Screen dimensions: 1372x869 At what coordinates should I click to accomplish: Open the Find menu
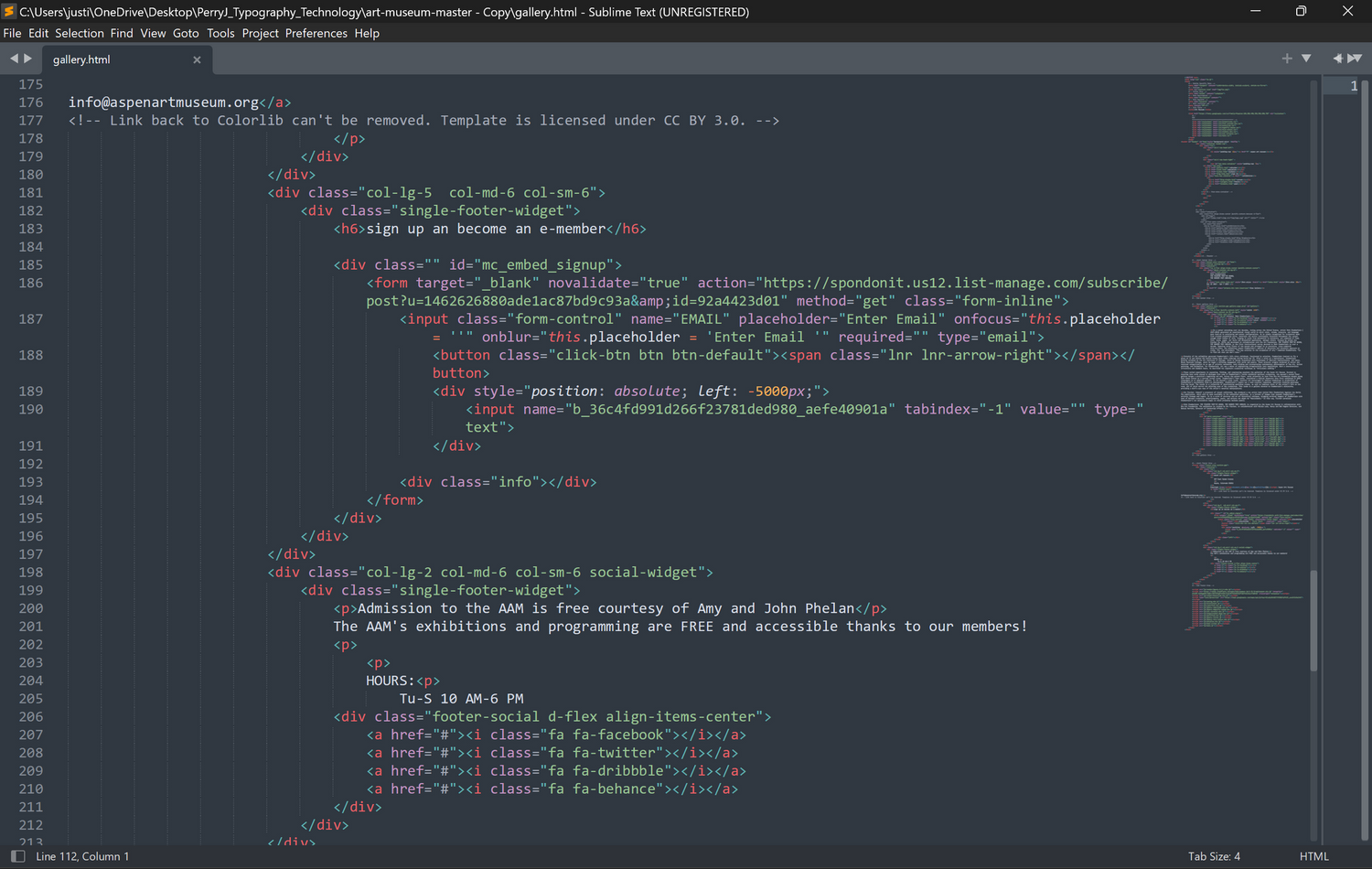coord(122,33)
